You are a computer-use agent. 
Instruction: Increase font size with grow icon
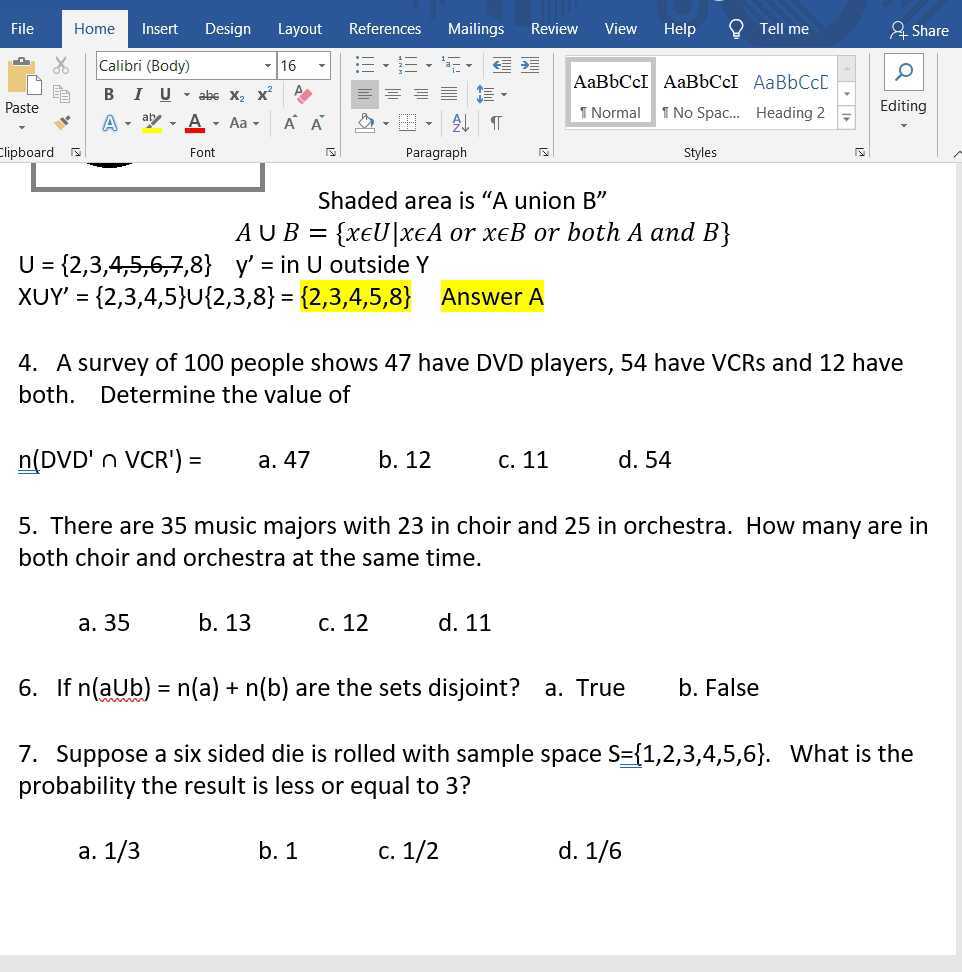[289, 123]
